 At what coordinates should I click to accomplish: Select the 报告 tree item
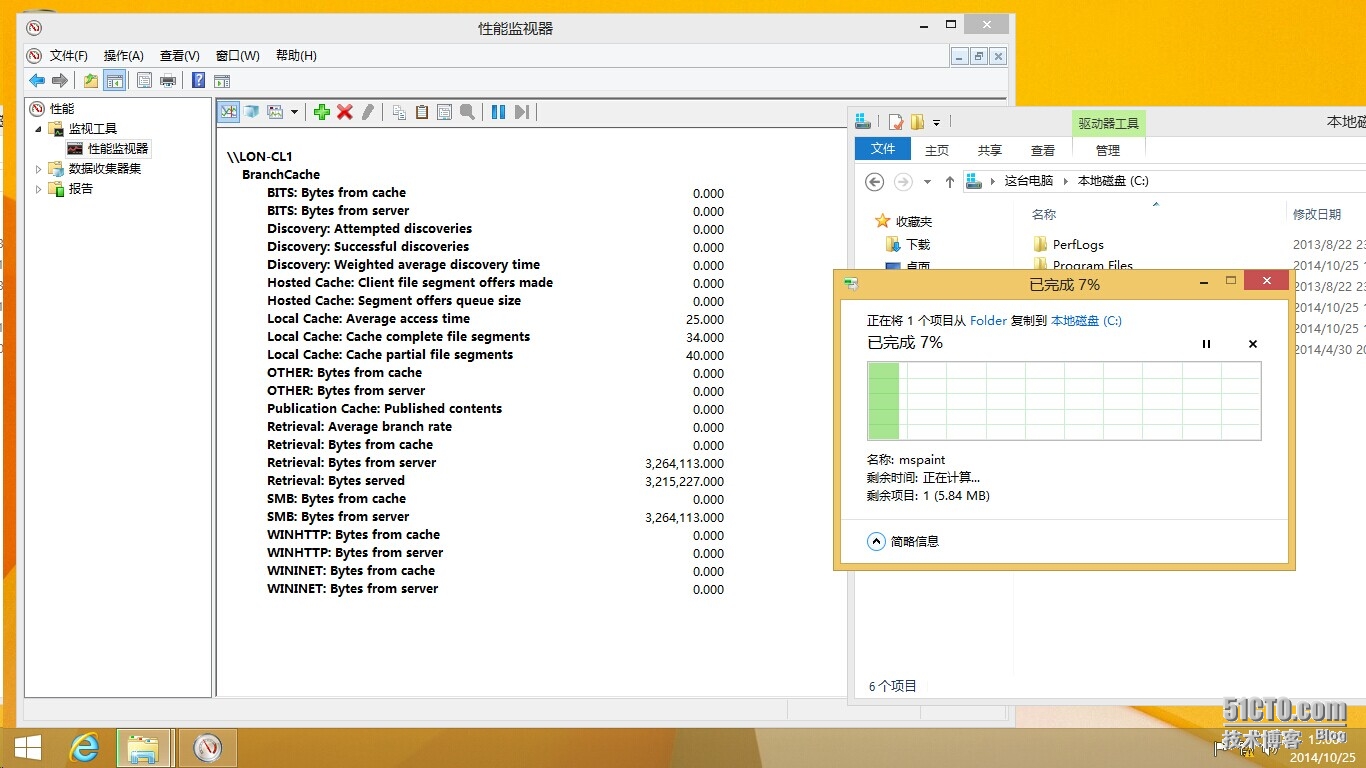tap(80, 188)
